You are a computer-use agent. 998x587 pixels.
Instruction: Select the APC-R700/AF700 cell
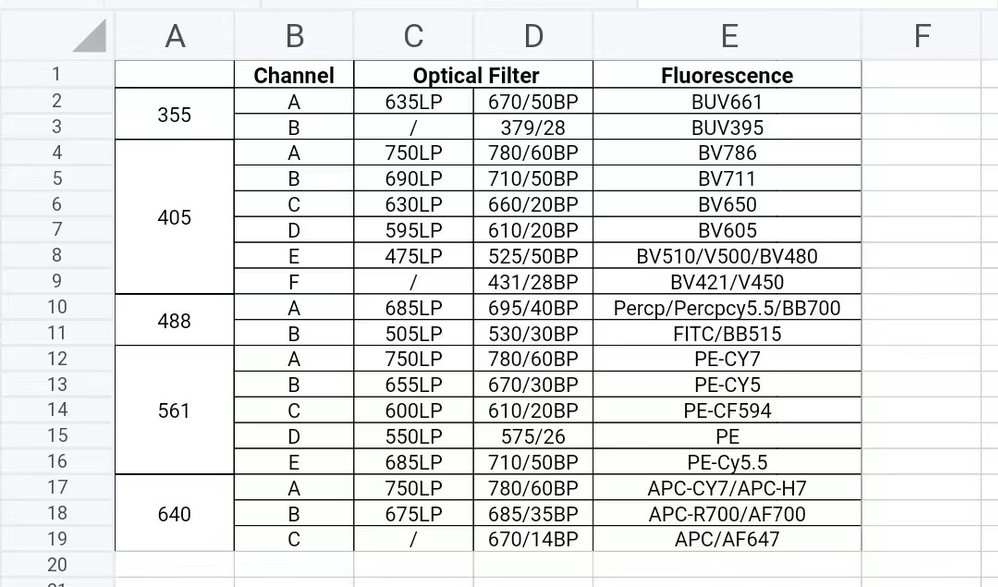[727, 514]
